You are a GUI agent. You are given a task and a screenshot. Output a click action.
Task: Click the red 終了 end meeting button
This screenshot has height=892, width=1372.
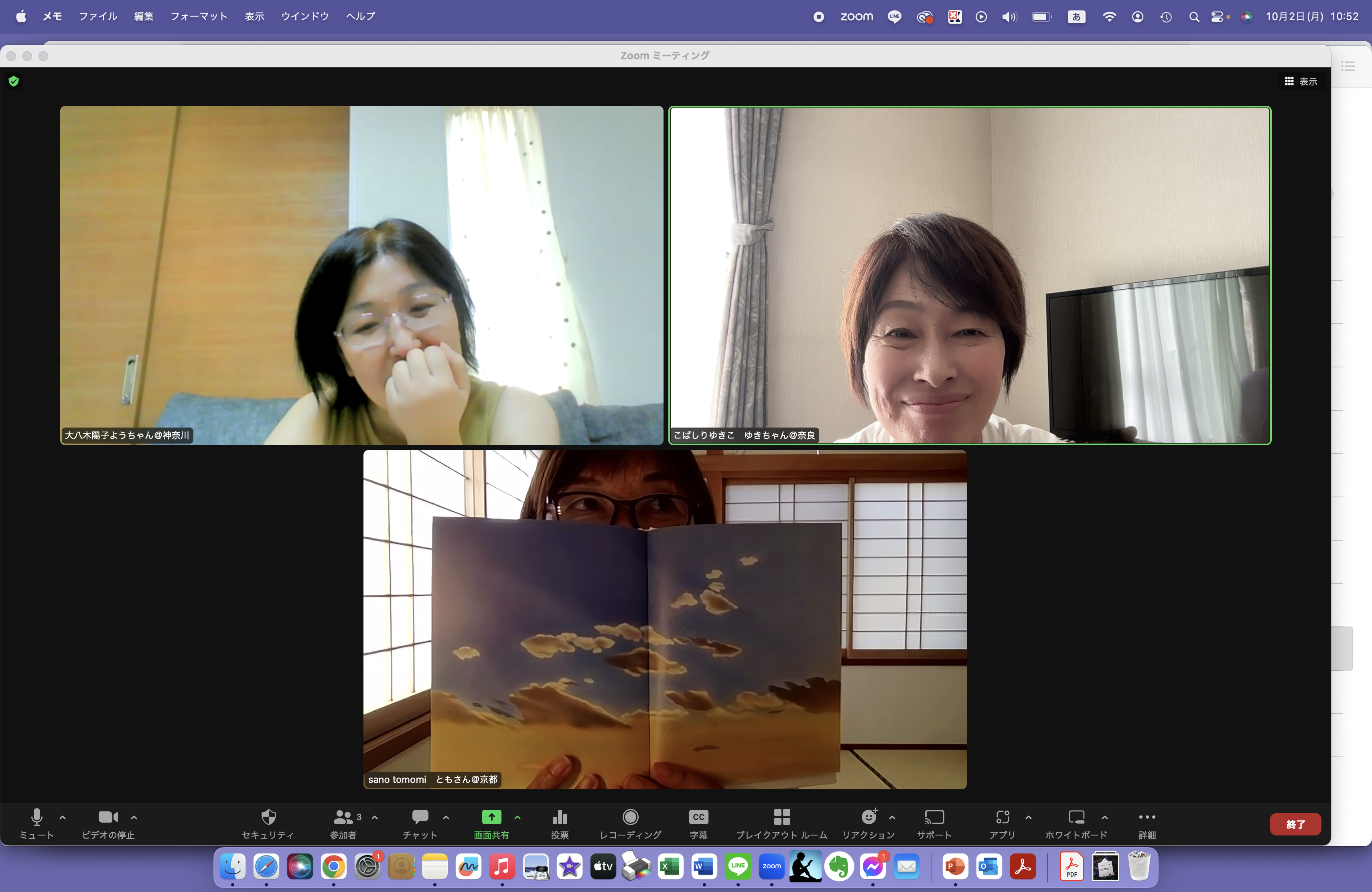pos(1295,824)
